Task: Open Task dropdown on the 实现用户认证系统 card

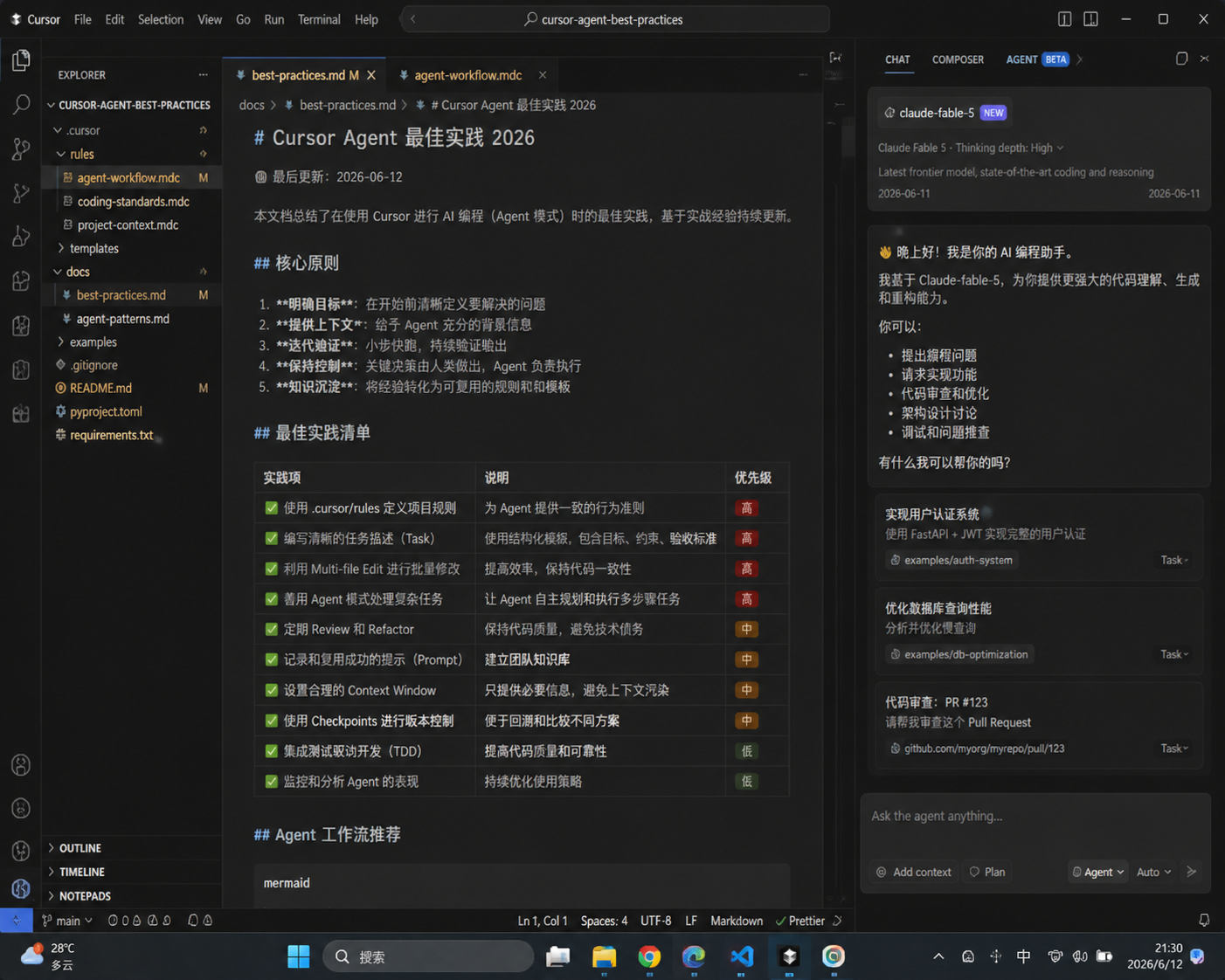Action: (1174, 560)
